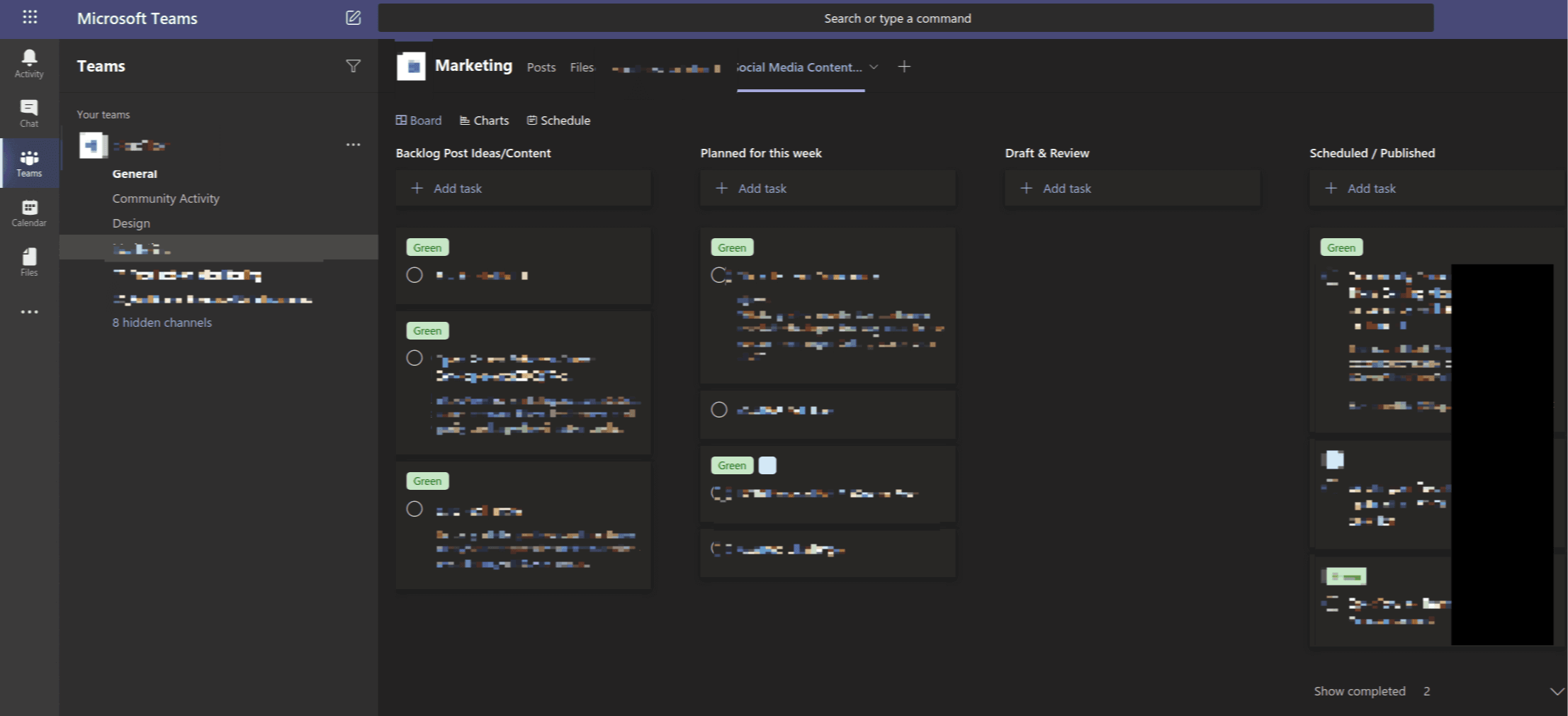This screenshot has width=1568, height=716.
Task: Click the Marketing channel title
Action: (x=473, y=66)
